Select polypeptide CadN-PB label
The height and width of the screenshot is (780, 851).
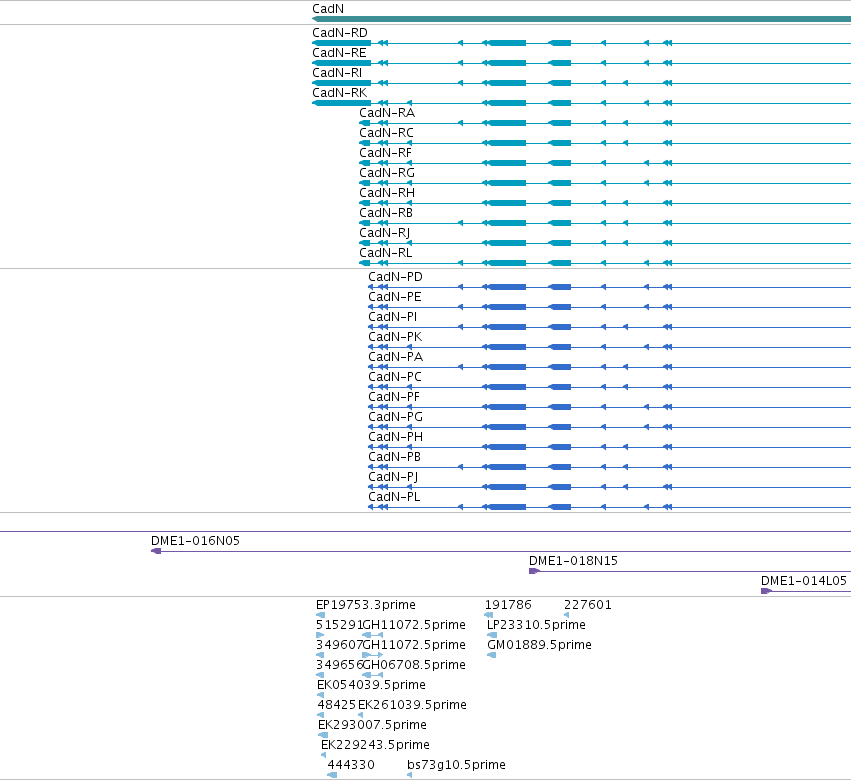click(395, 457)
